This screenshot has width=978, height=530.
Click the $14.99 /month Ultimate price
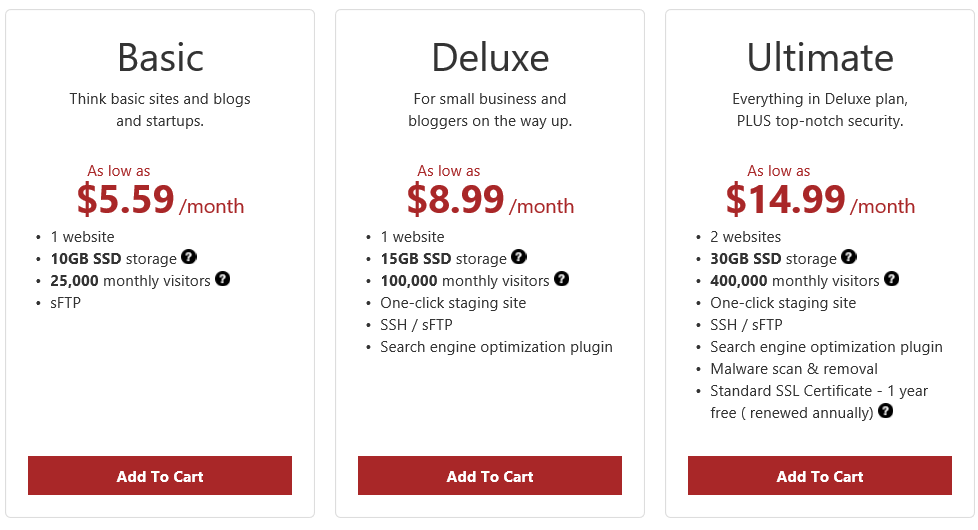point(820,200)
